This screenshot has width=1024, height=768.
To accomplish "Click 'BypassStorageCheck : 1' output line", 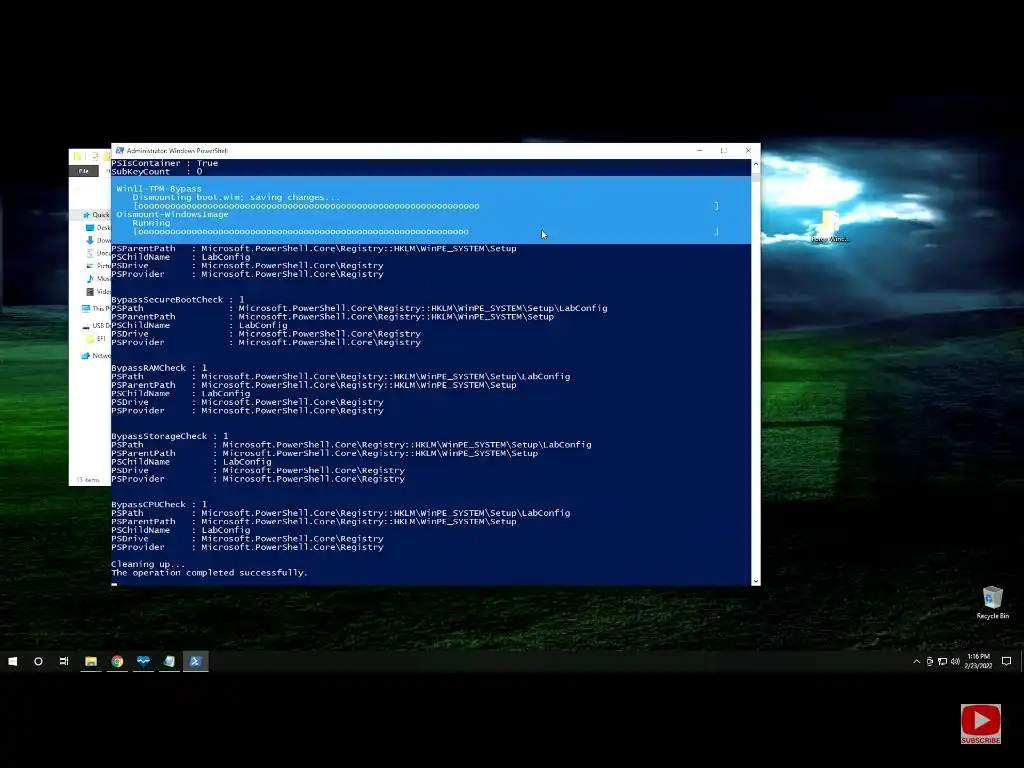I will (170, 436).
